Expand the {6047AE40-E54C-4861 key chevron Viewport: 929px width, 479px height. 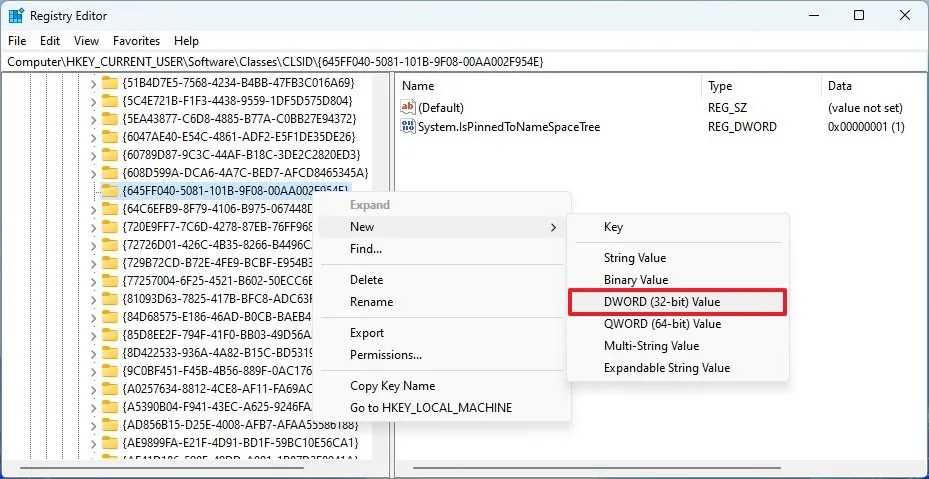point(93,138)
